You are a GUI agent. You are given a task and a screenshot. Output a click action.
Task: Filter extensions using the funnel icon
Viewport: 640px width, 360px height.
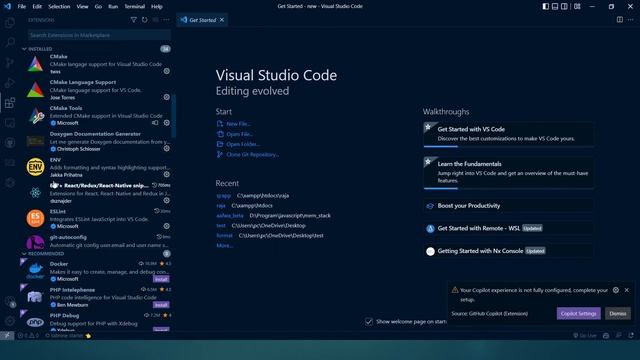[x=133, y=20]
